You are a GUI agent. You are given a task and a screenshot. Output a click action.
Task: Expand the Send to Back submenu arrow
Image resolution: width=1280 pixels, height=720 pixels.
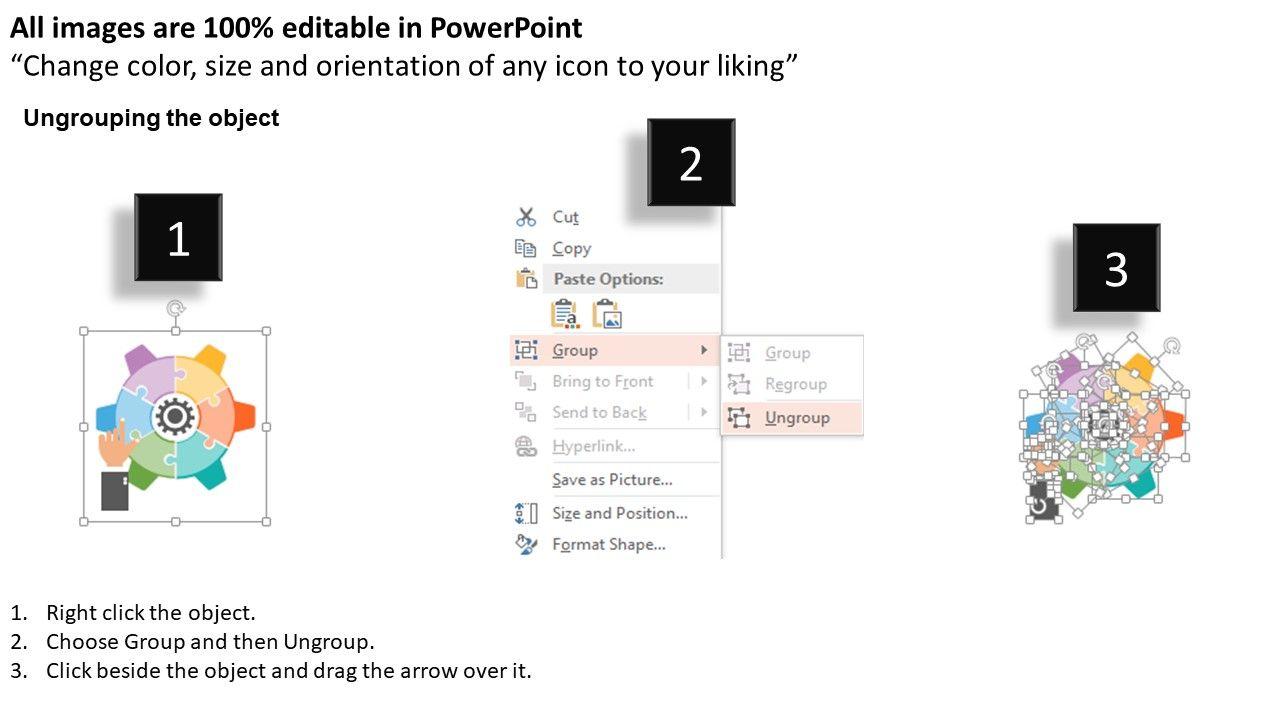[704, 412]
